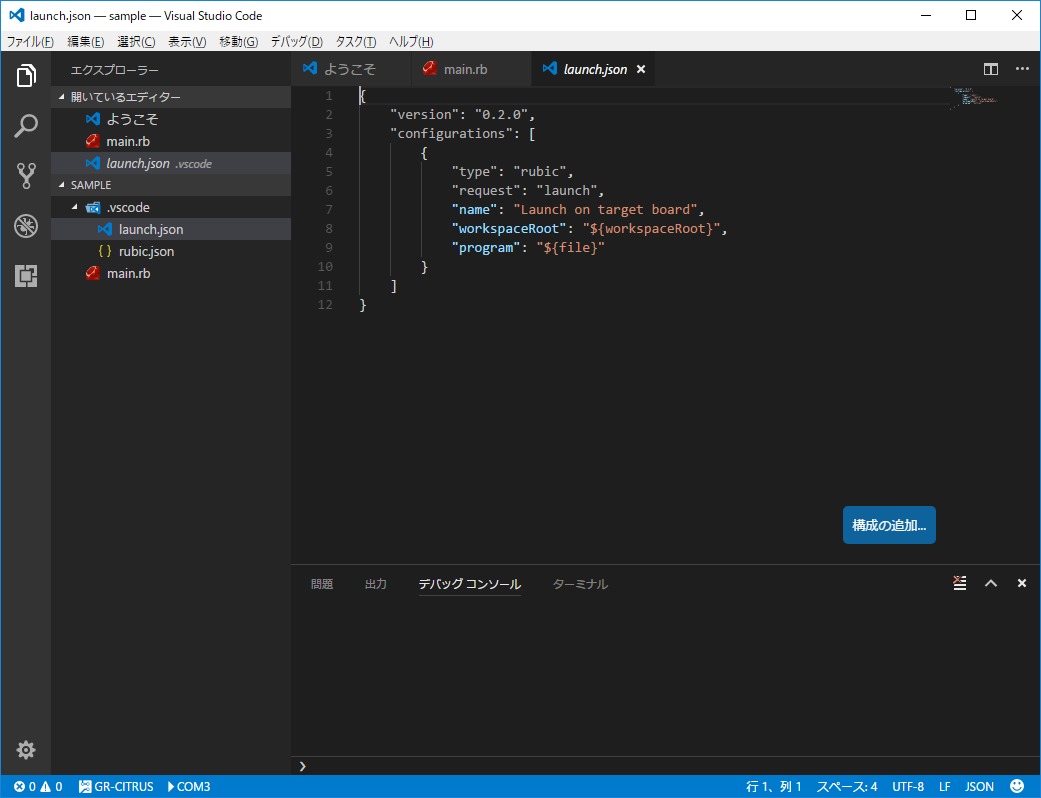Collapse the SAMPLE folder section

pos(171,185)
